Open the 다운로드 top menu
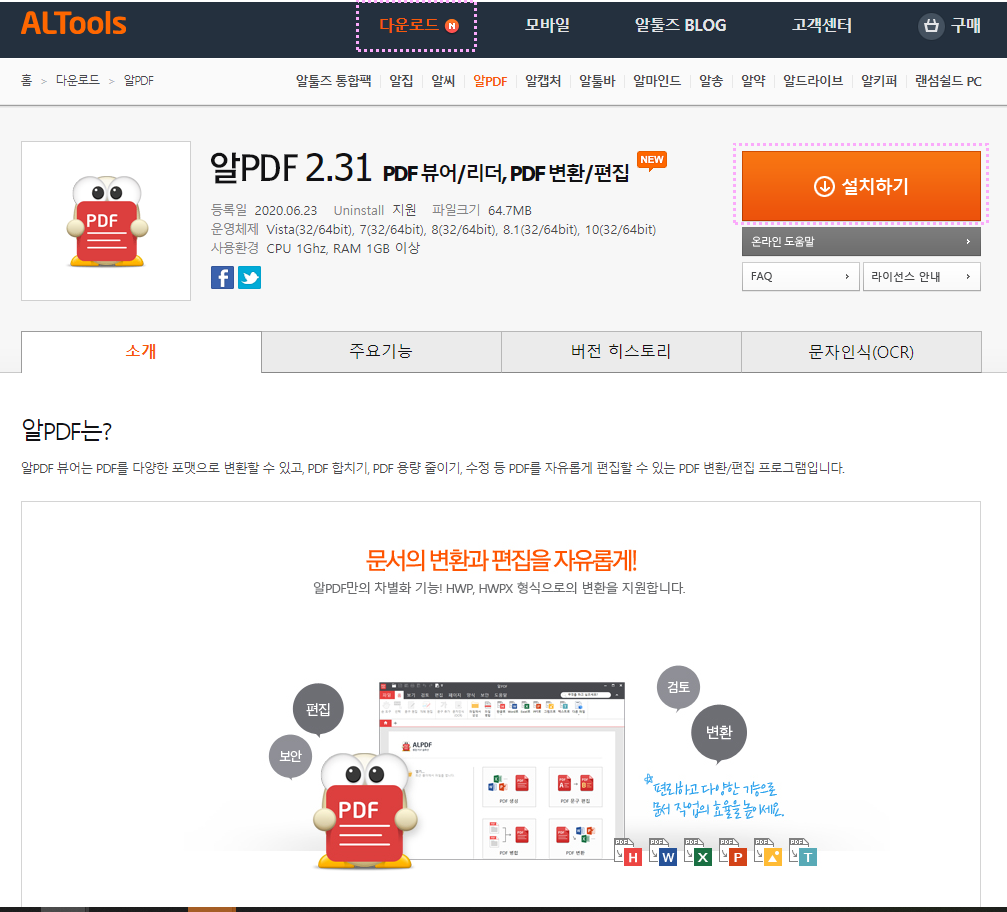1007x912 pixels. (x=417, y=26)
